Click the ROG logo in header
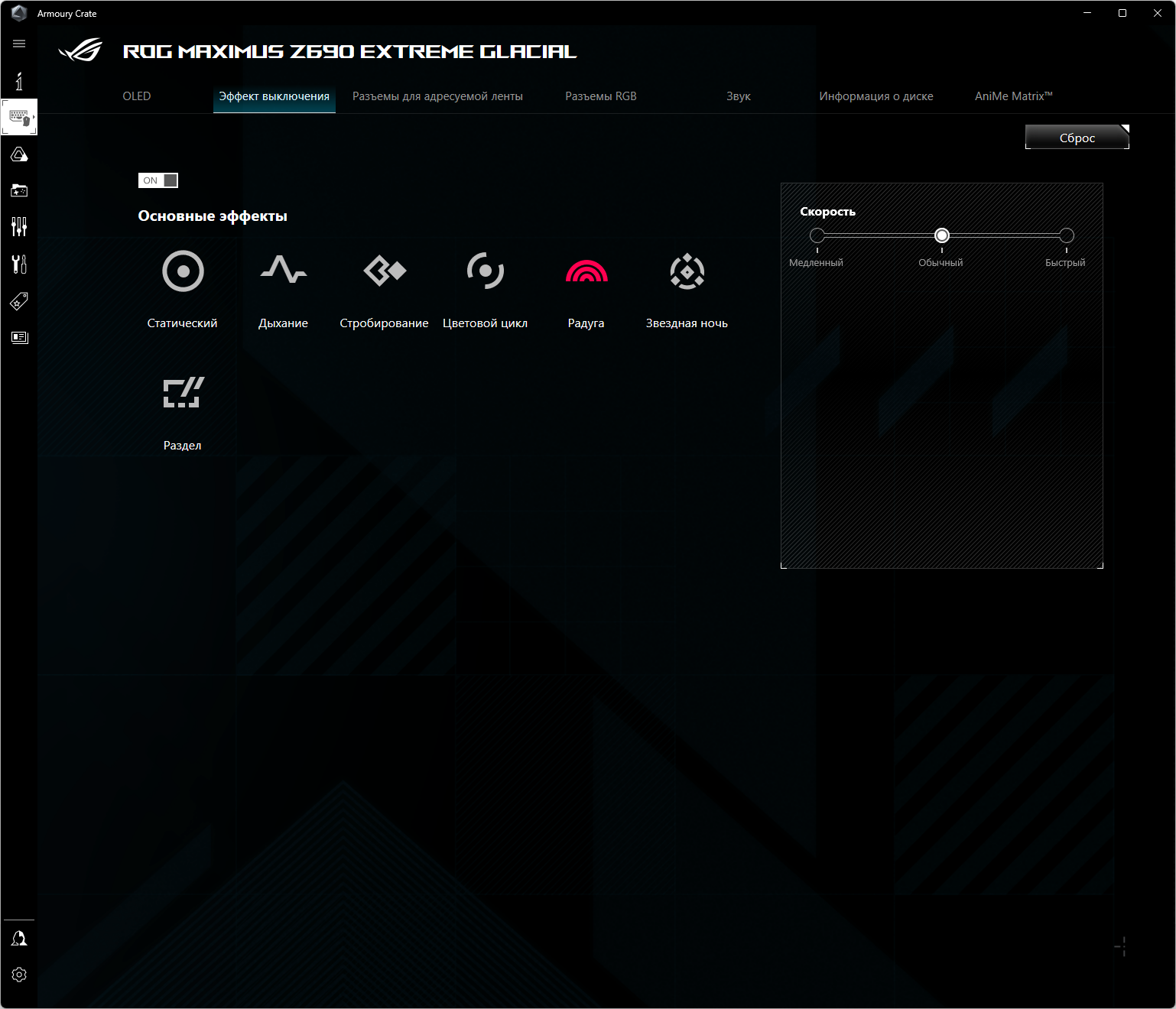The width and height of the screenshot is (1176, 1009). pyautogui.click(x=81, y=50)
